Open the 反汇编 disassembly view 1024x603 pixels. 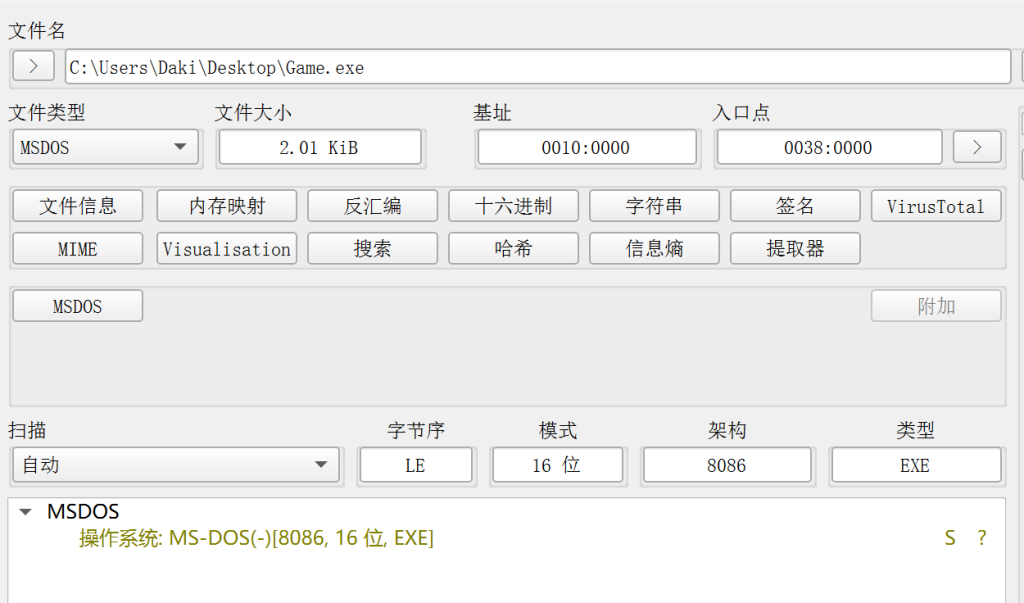point(372,206)
